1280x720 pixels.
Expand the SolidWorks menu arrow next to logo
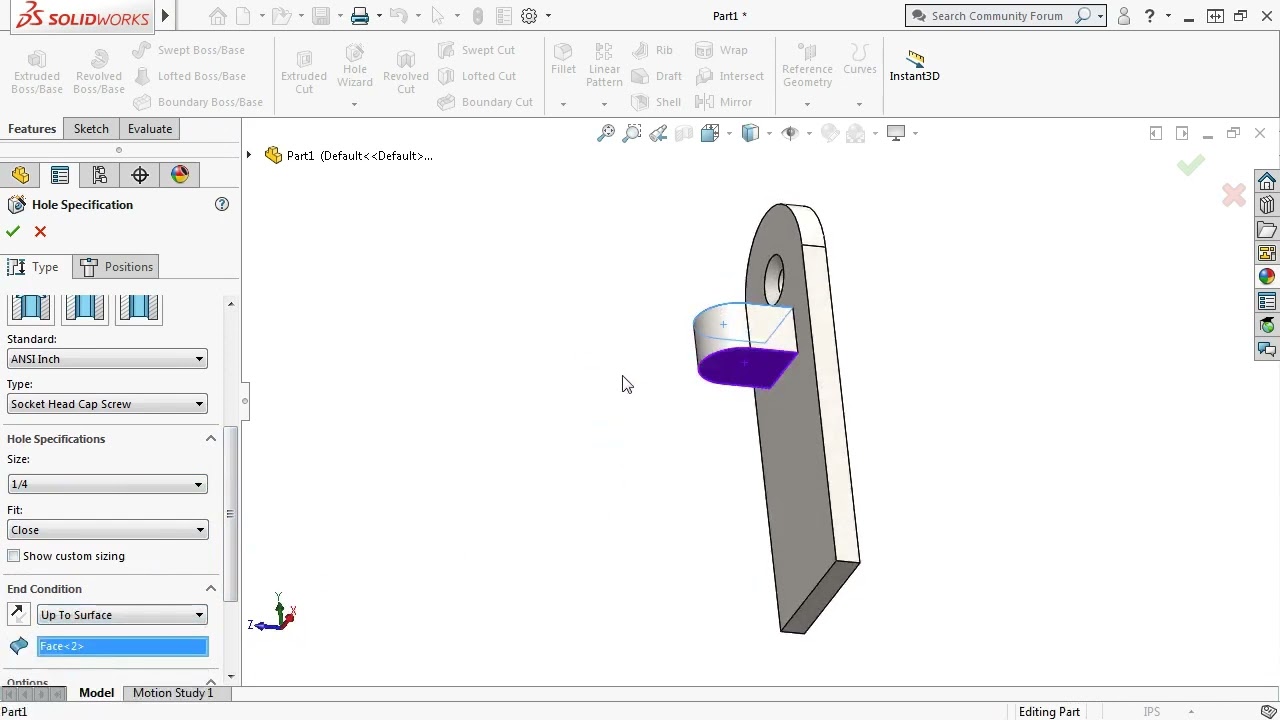coord(165,16)
